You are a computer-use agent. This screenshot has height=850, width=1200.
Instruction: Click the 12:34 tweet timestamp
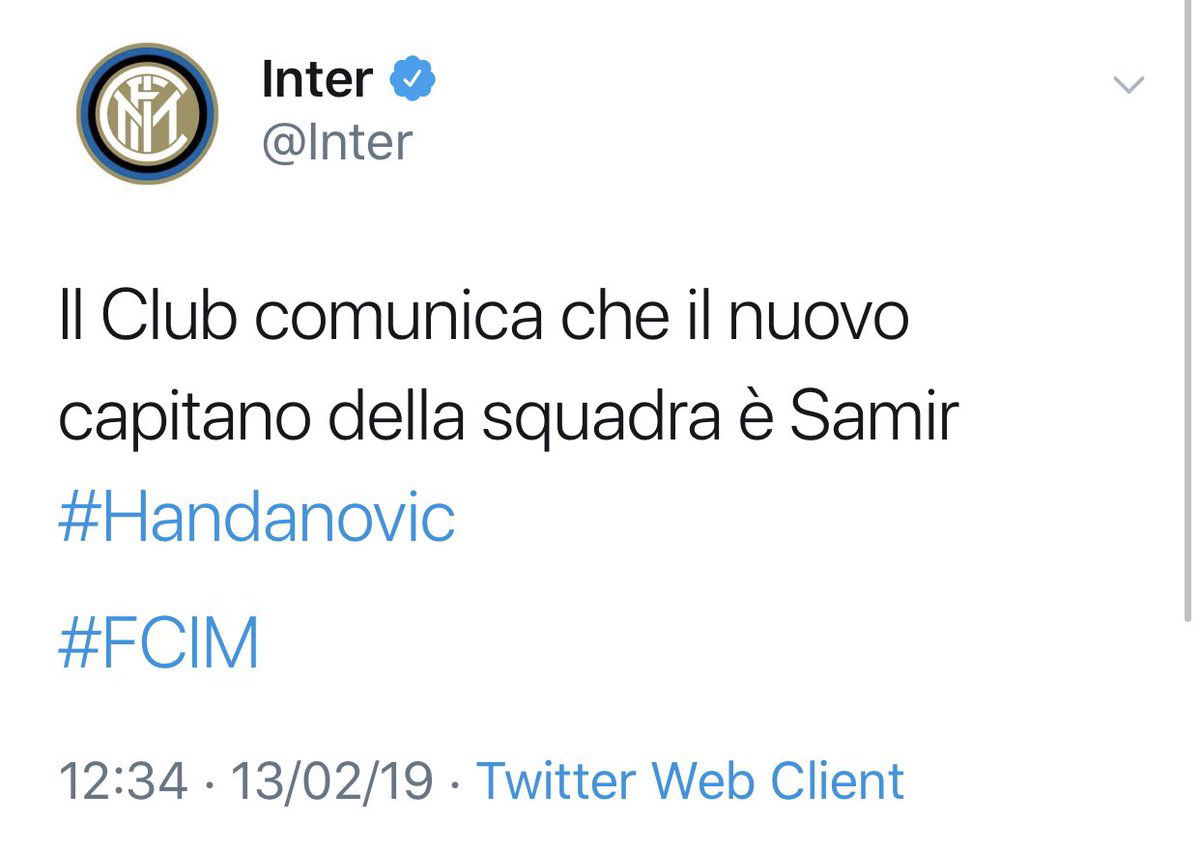coord(124,781)
